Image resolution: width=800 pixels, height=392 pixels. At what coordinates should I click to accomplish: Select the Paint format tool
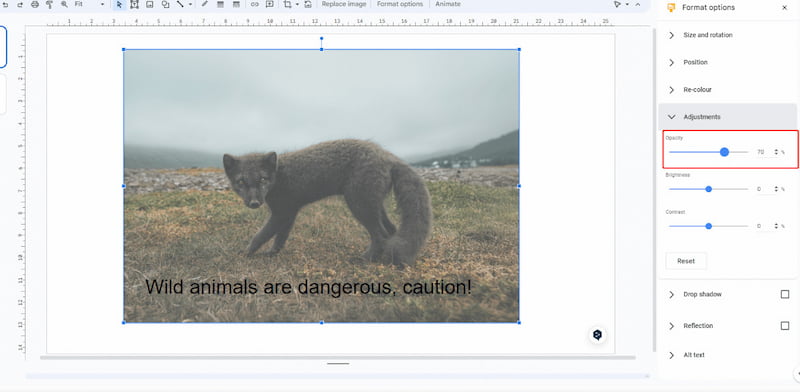click(49, 4)
